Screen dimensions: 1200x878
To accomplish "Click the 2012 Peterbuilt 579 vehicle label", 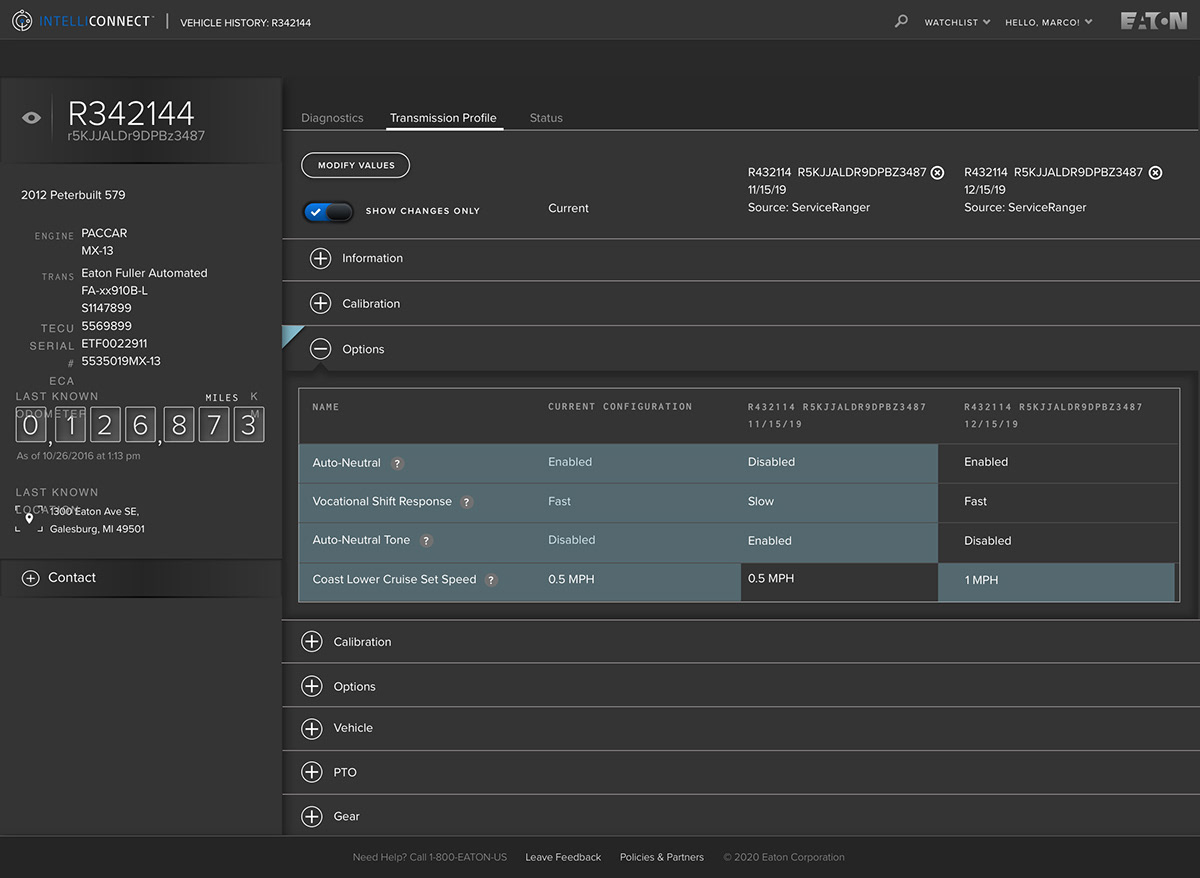I will tap(73, 195).
